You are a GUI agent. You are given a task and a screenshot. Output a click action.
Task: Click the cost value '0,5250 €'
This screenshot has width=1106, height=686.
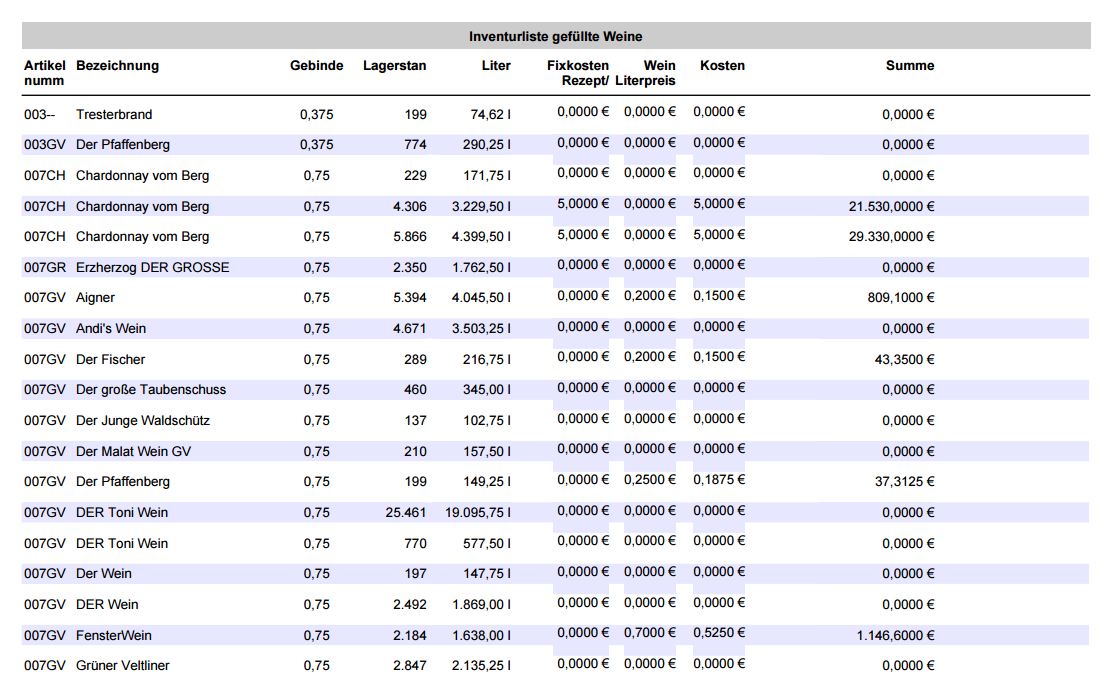tap(719, 633)
